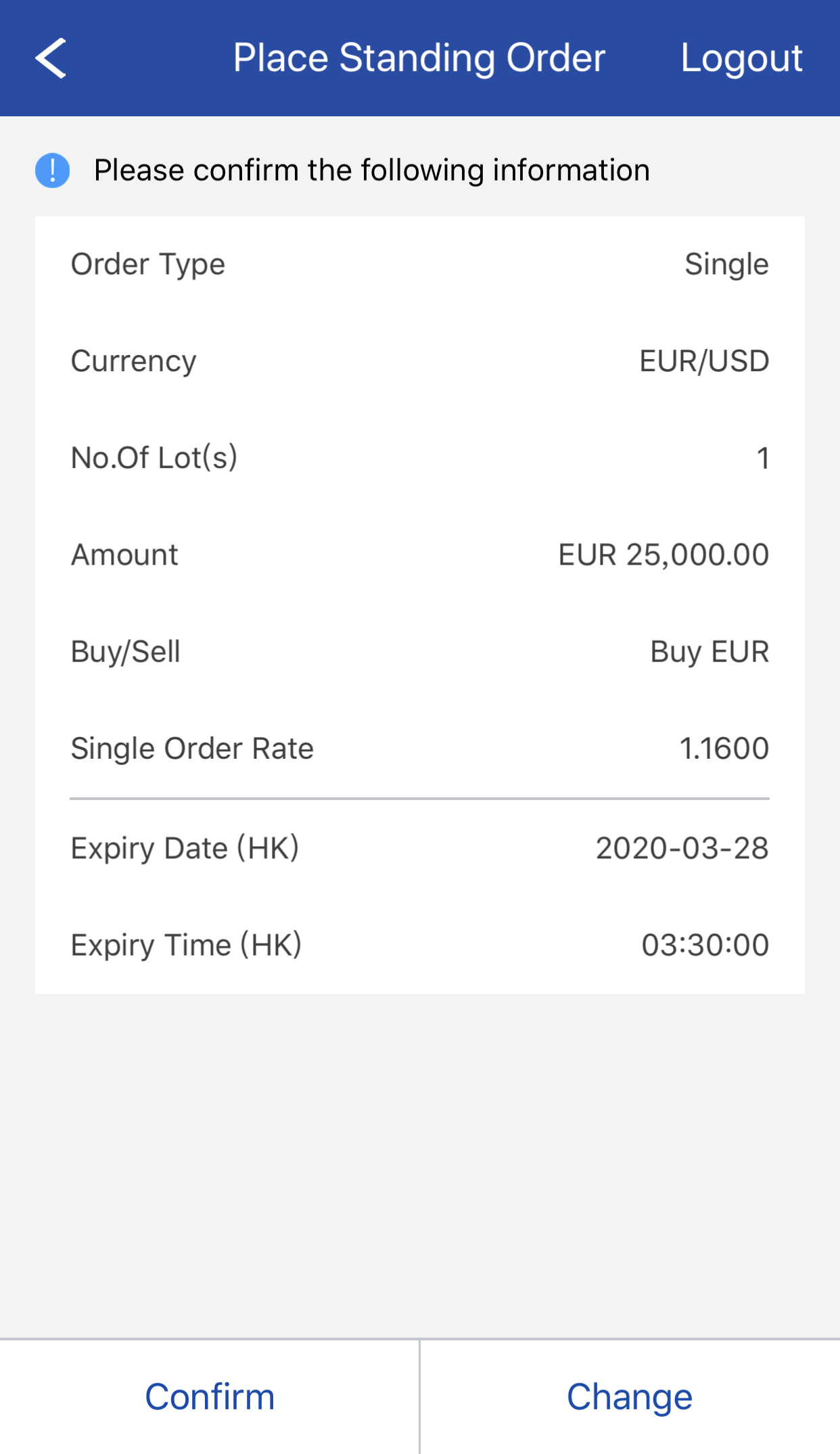Click the Currency row label

(x=134, y=361)
